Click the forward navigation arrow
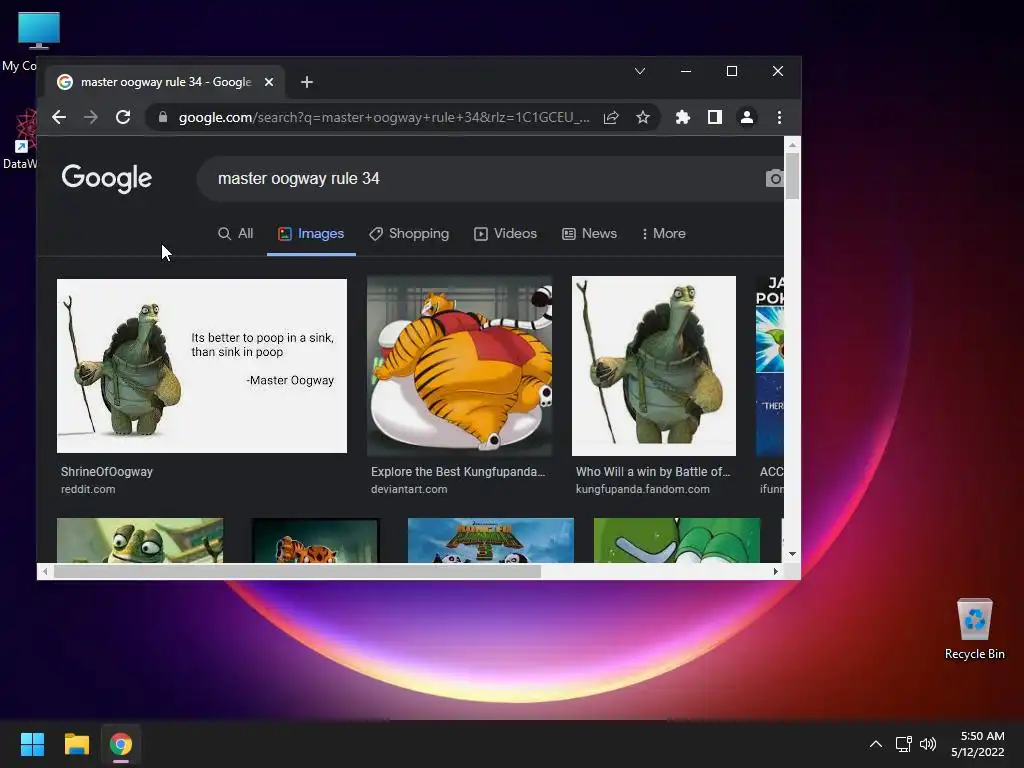1024x768 pixels. coord(91,118)
